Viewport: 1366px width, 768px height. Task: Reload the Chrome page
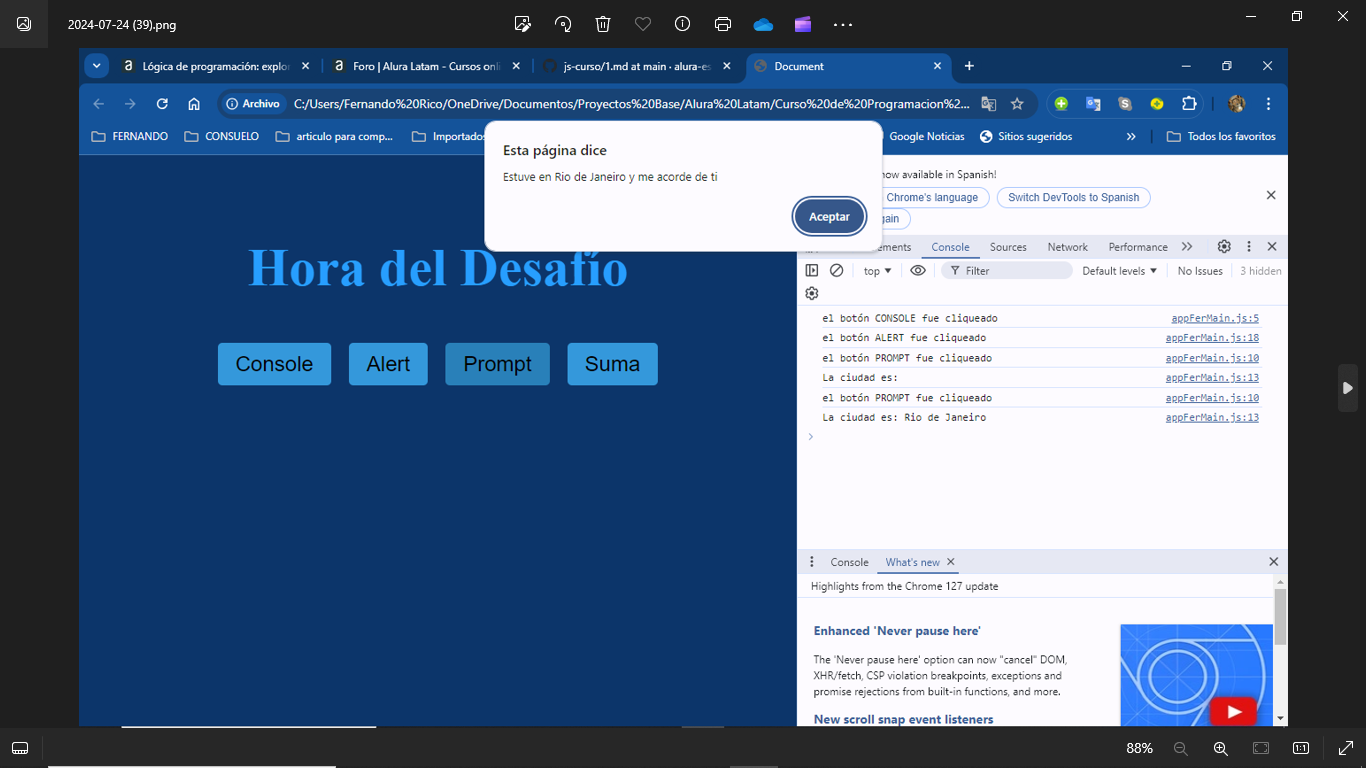(x=162, y=104)
